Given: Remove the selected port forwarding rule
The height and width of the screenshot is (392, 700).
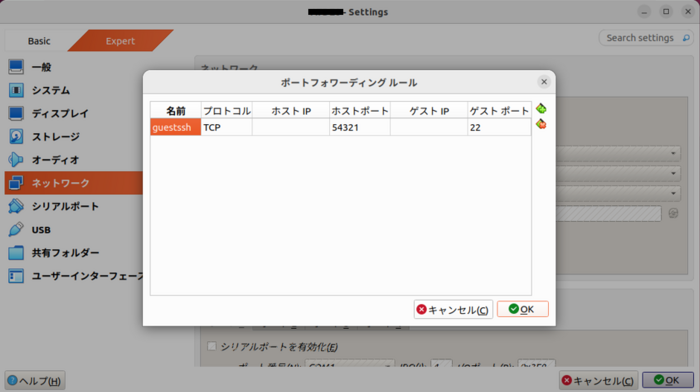Looking at the screenshot, I should [541, 124].
